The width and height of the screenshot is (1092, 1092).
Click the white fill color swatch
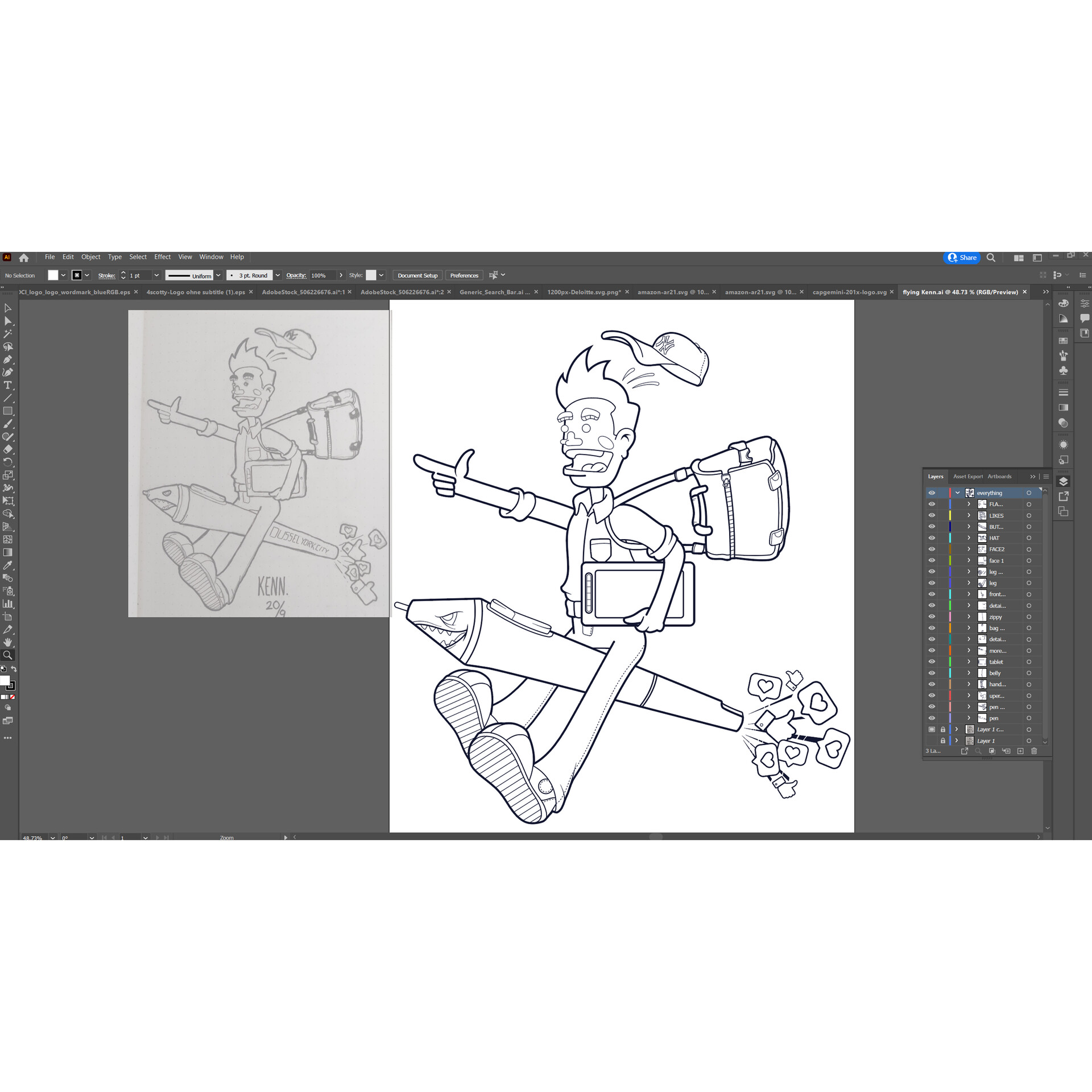click(53, 275)
